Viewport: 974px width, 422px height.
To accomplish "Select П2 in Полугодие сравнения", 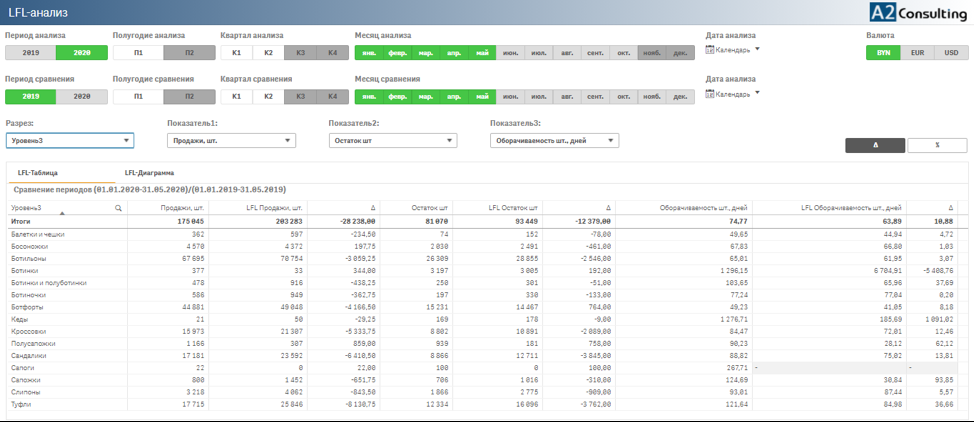I will pos(190,97).
